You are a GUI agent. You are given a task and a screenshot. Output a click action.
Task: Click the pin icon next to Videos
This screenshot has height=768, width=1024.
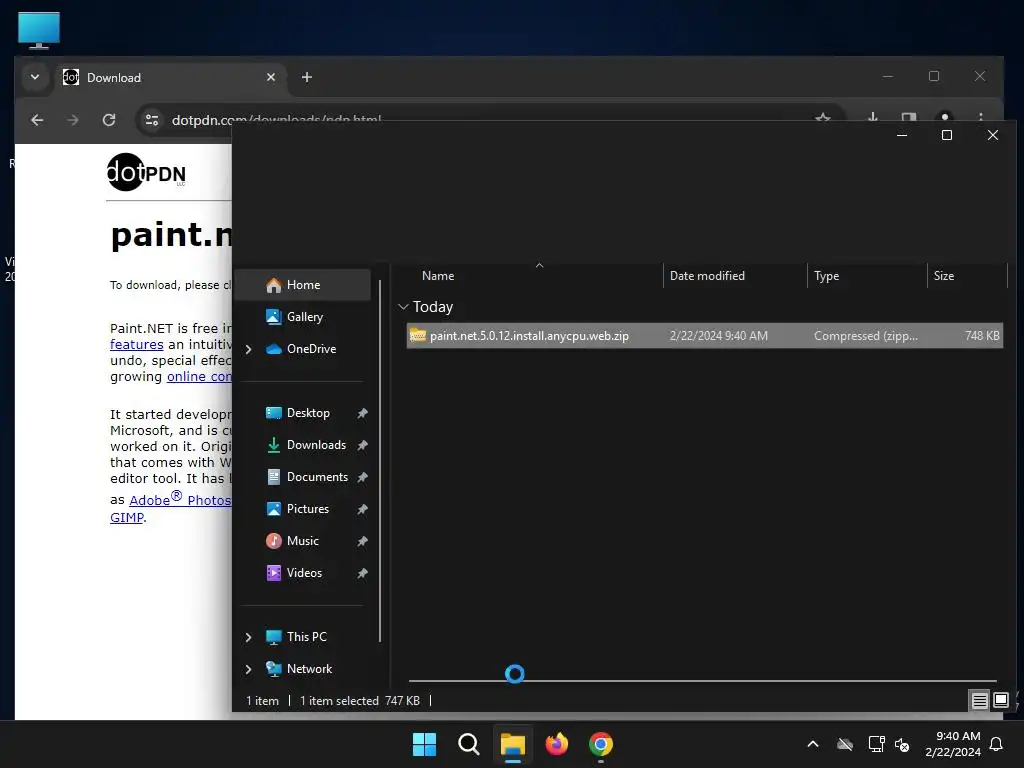[362, 573]
